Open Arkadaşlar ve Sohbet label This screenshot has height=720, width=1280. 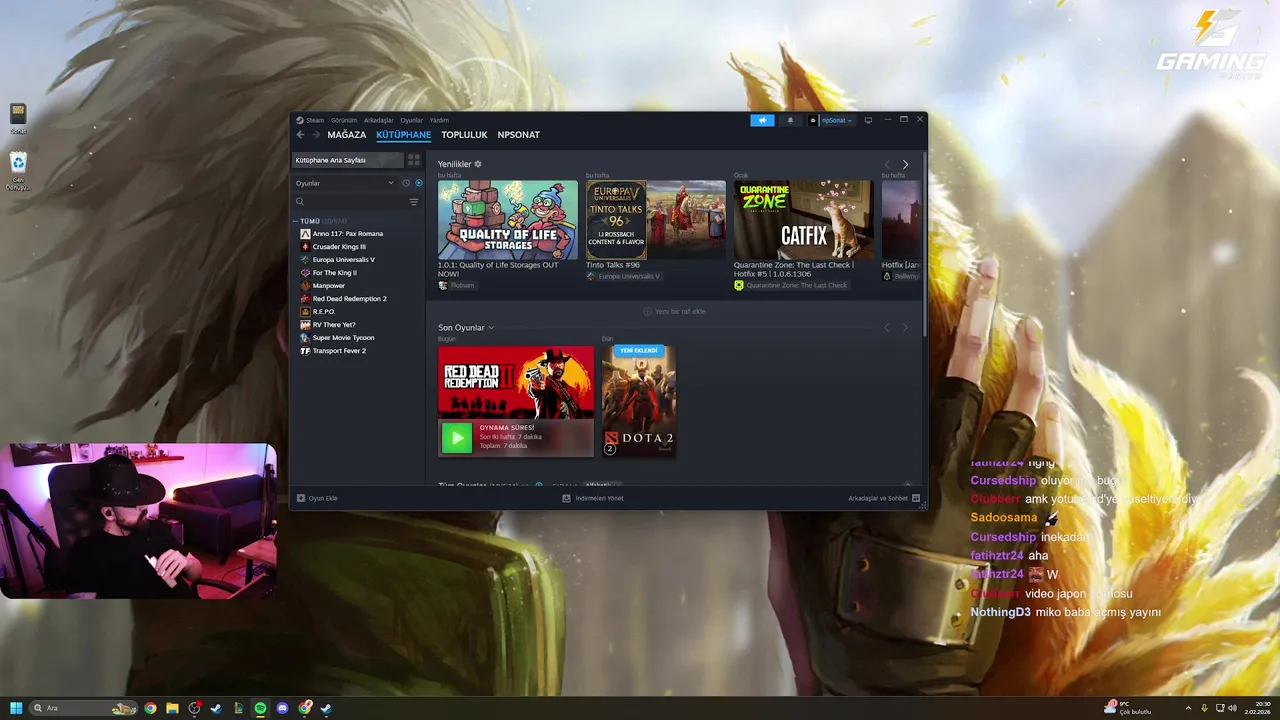pos(878,498)
